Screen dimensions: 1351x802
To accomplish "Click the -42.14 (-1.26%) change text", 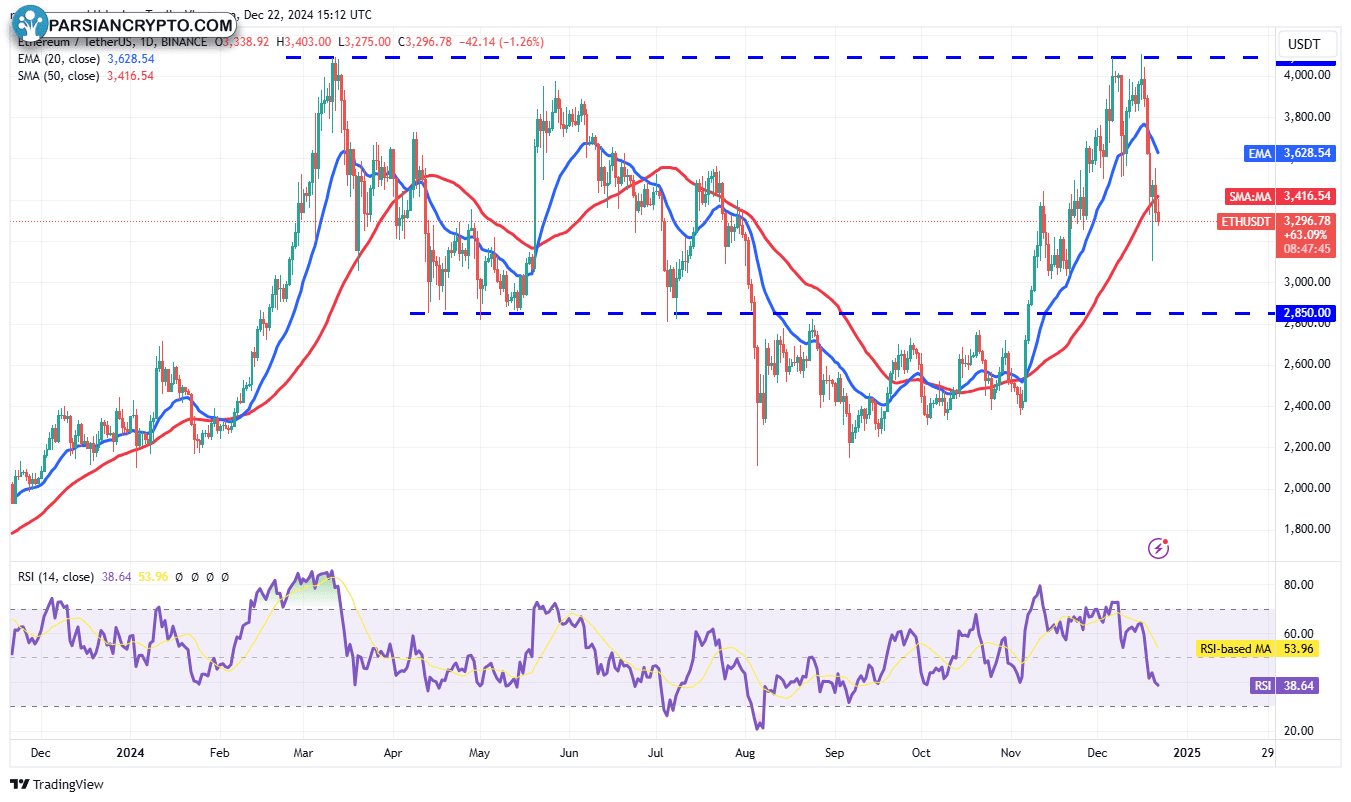I will click(x=500, y=42).
